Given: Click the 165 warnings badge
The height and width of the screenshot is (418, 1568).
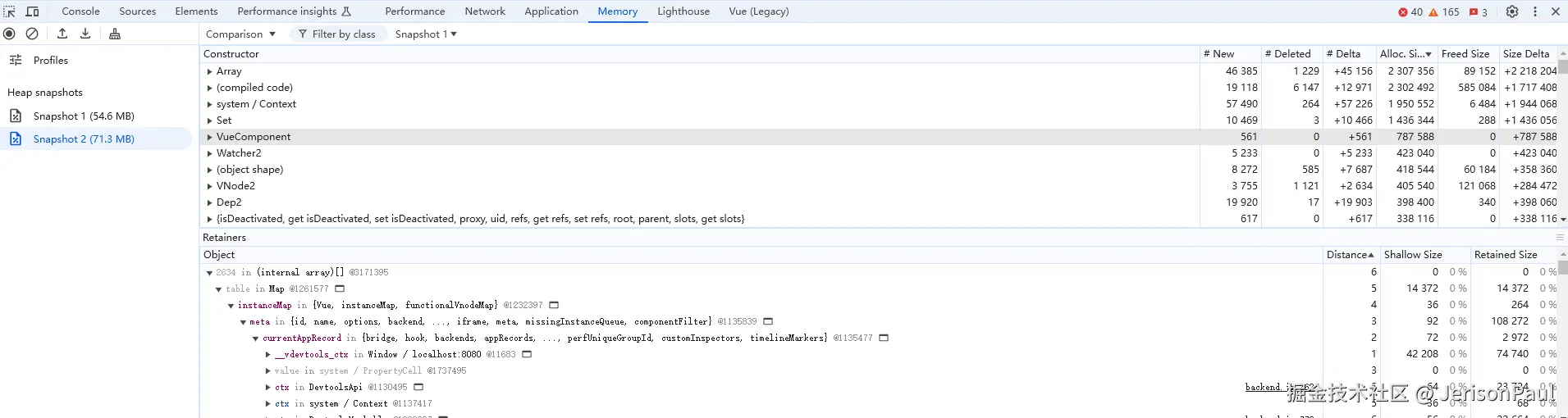Looking at the screenshot, I should tap(1444, 11).
